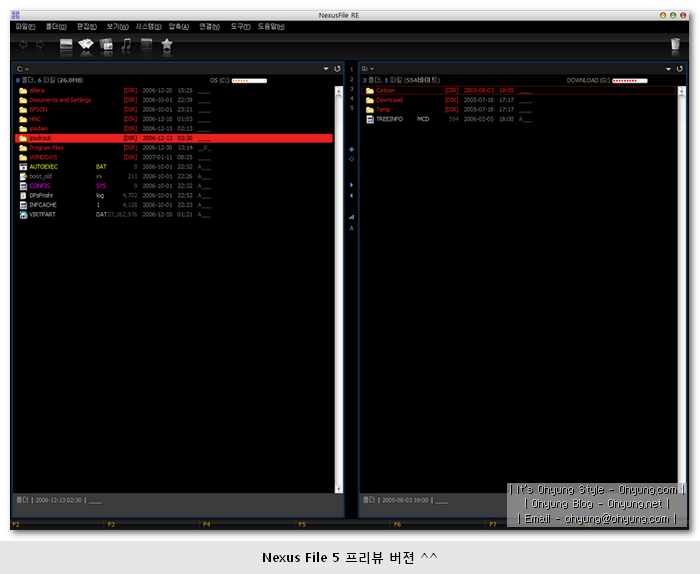The height and width of the screenshot is (574, 700).
Task: Click the left panel vertical scrollbar
Action: 338,289
